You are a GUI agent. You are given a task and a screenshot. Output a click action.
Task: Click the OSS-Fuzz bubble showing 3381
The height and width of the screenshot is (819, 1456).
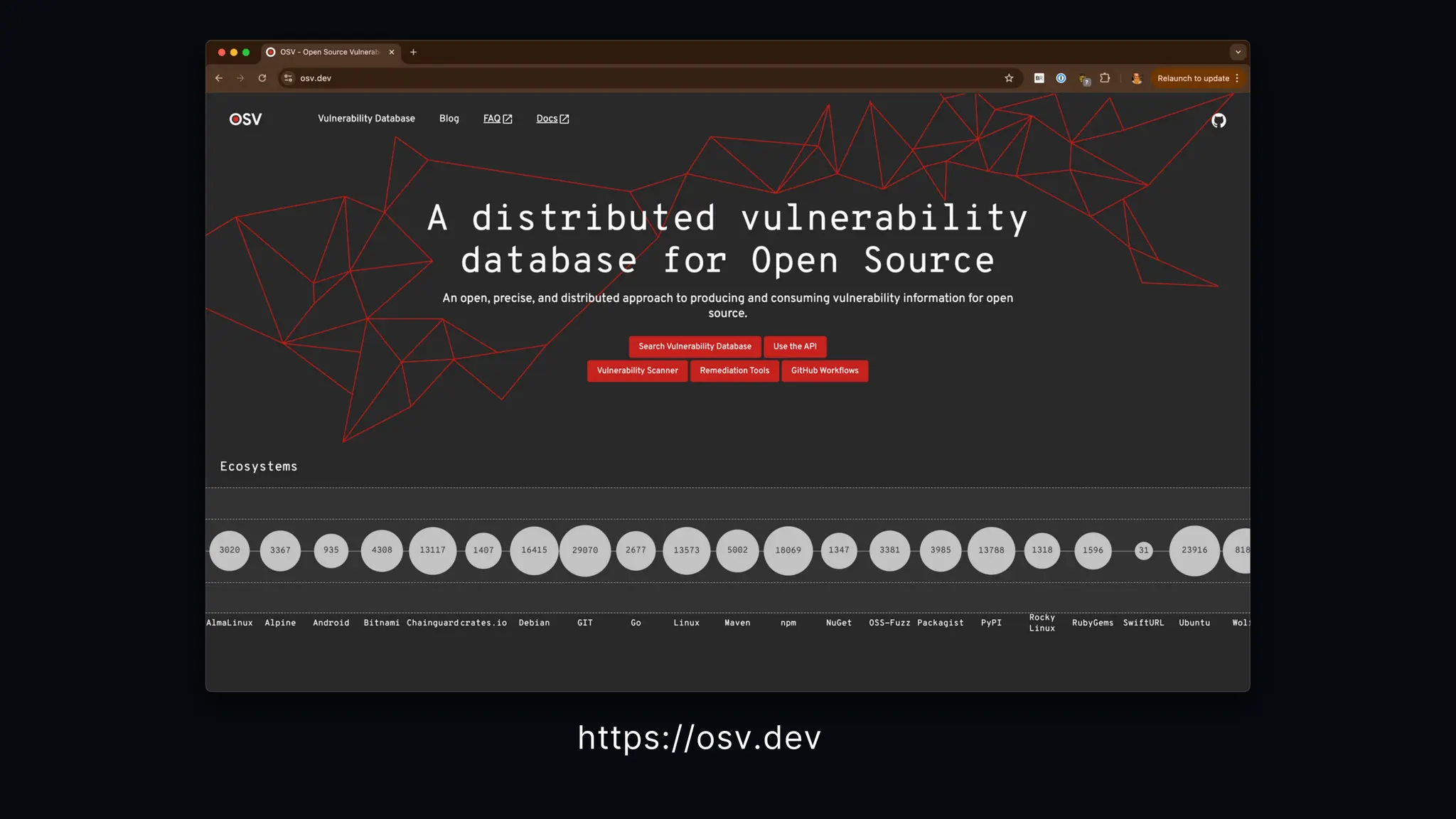(889, 550)
